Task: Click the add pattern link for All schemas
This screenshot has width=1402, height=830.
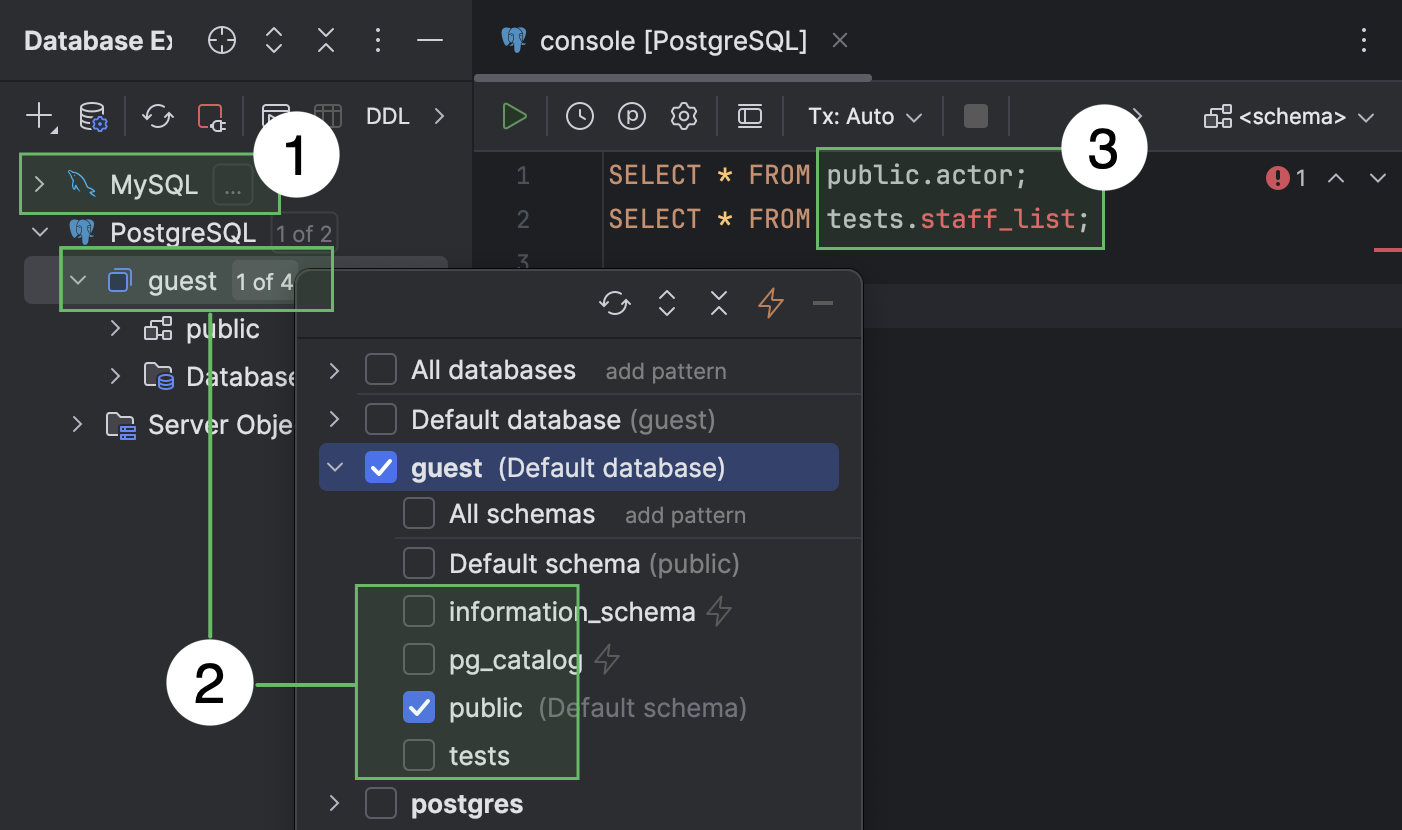Action: click(685, 514)
